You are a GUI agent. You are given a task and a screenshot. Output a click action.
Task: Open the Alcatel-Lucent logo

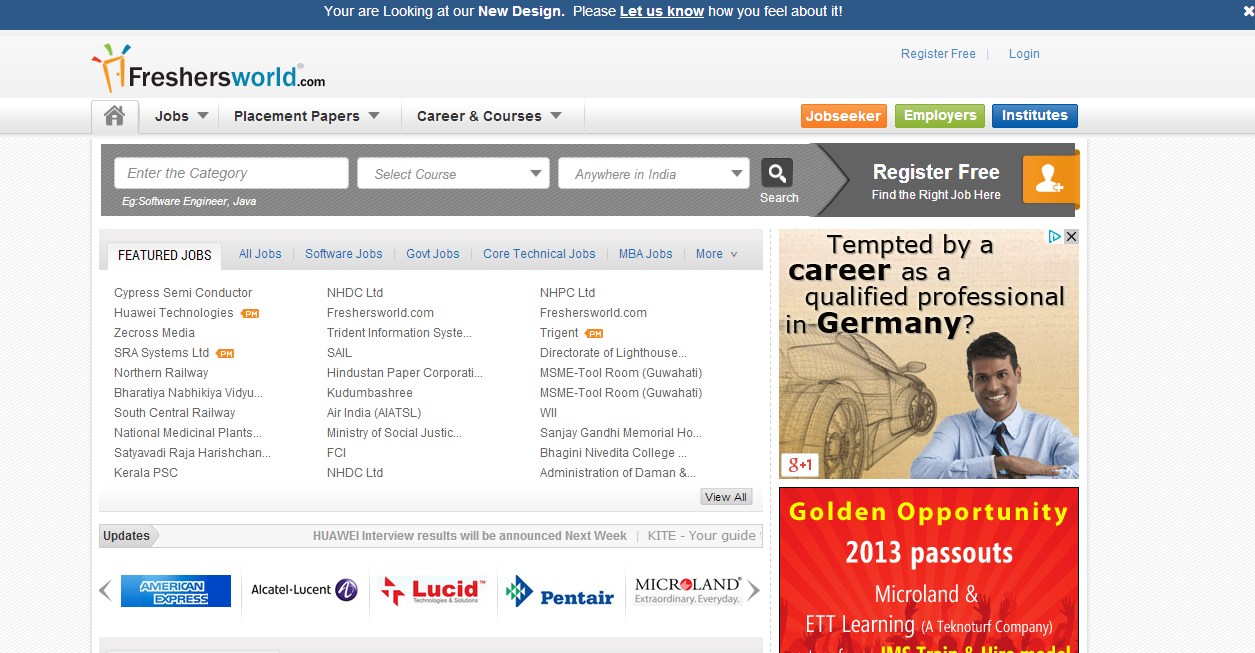coord(304,590)
